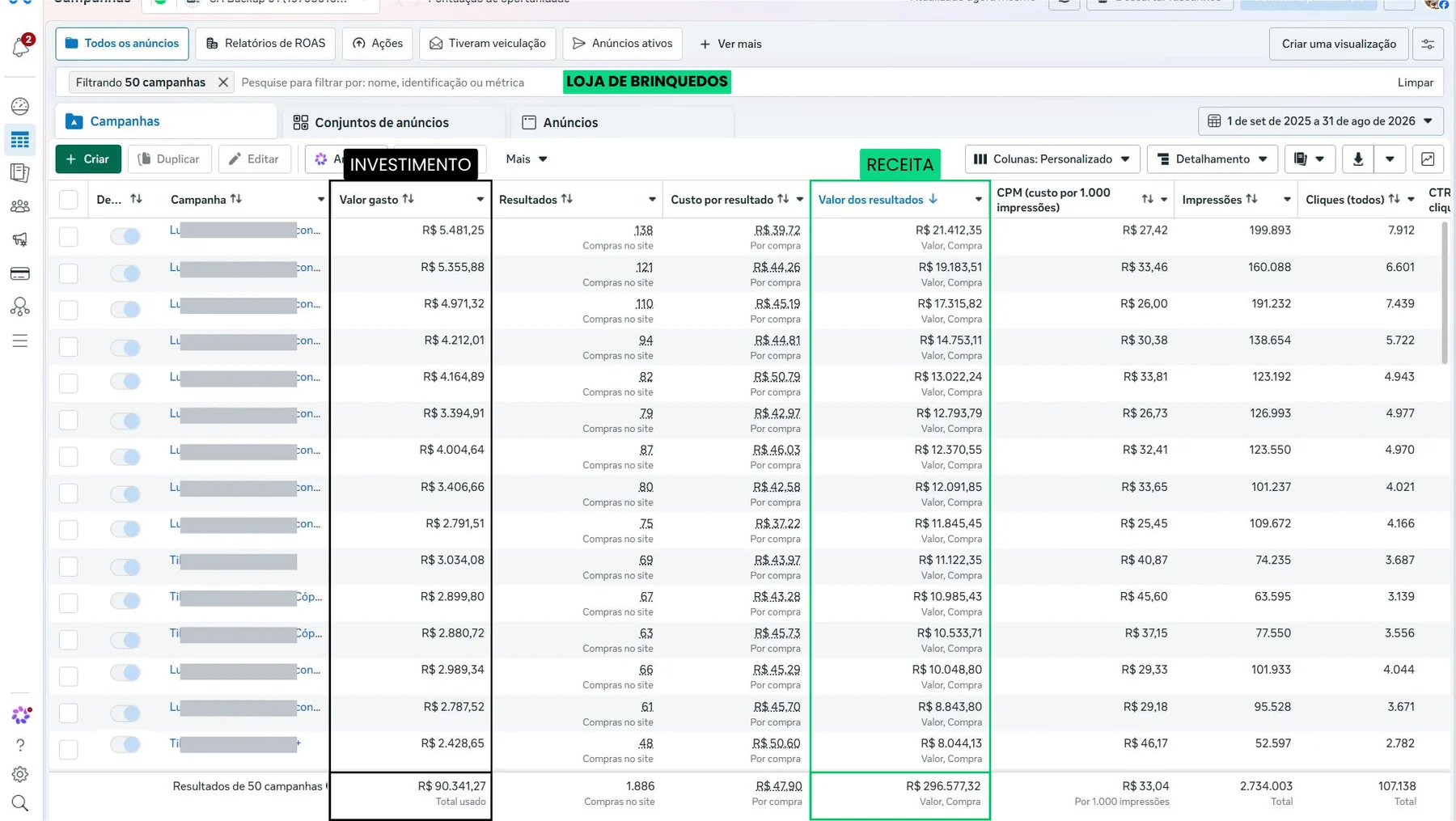Image resolution: width=1456 pixels, height=821 pixels.
Task: Remove the 50 campanhas filter chip
Action: tap(223, 83)
